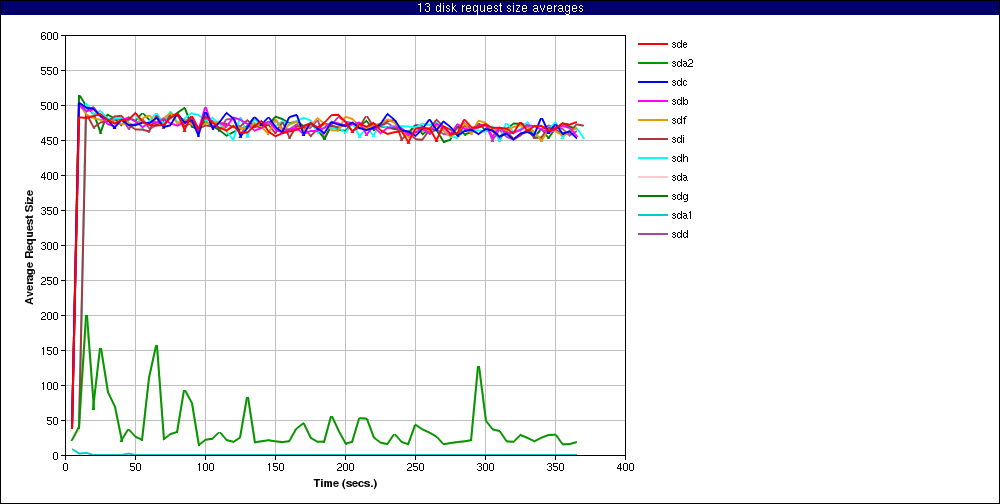Screen dimensions: 1000x504
Task: Click the x-axis tick value 300
Action: click(x=485, y=467)
